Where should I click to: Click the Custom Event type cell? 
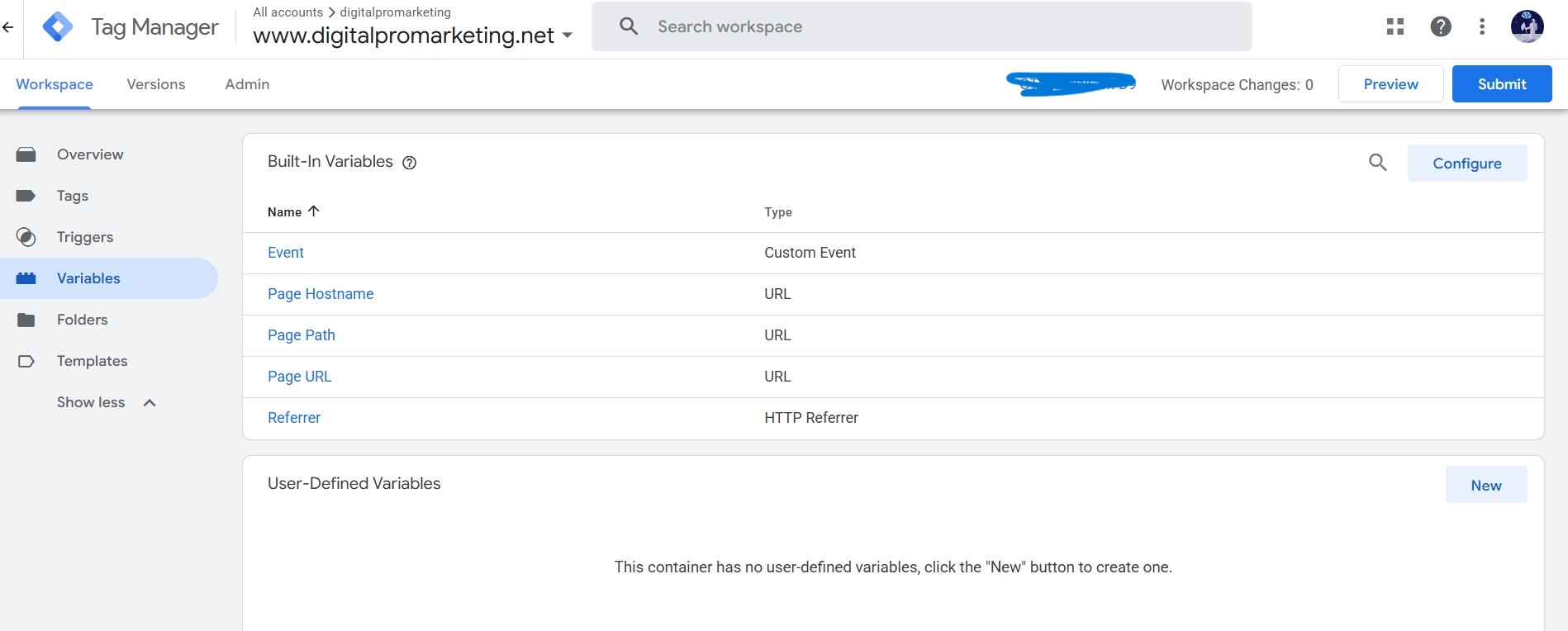(x=810, y=253)
